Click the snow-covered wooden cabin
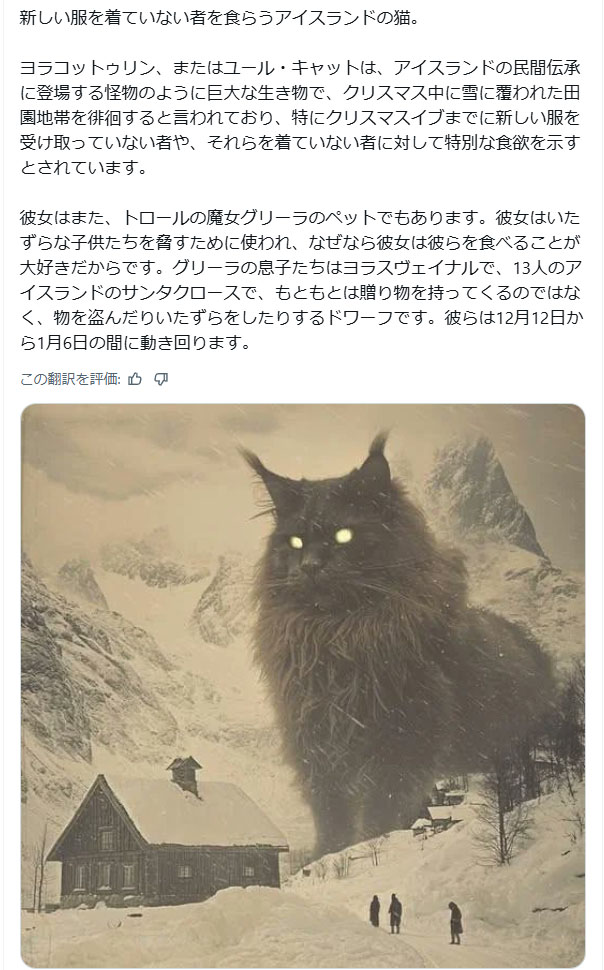The image size is (604, 970). tap(167, 835)
